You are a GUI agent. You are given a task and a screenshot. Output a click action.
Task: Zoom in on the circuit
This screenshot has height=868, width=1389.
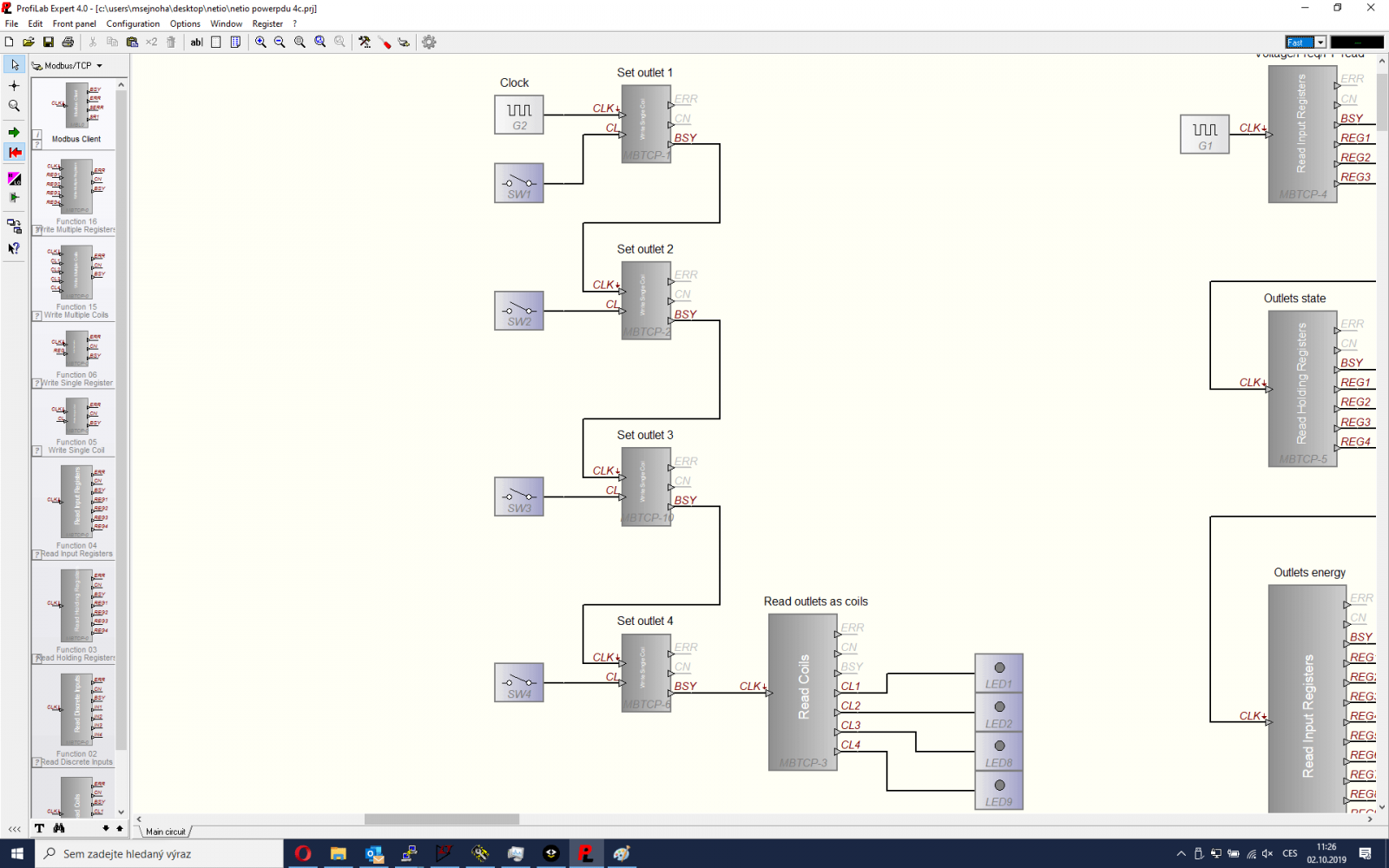260,42
